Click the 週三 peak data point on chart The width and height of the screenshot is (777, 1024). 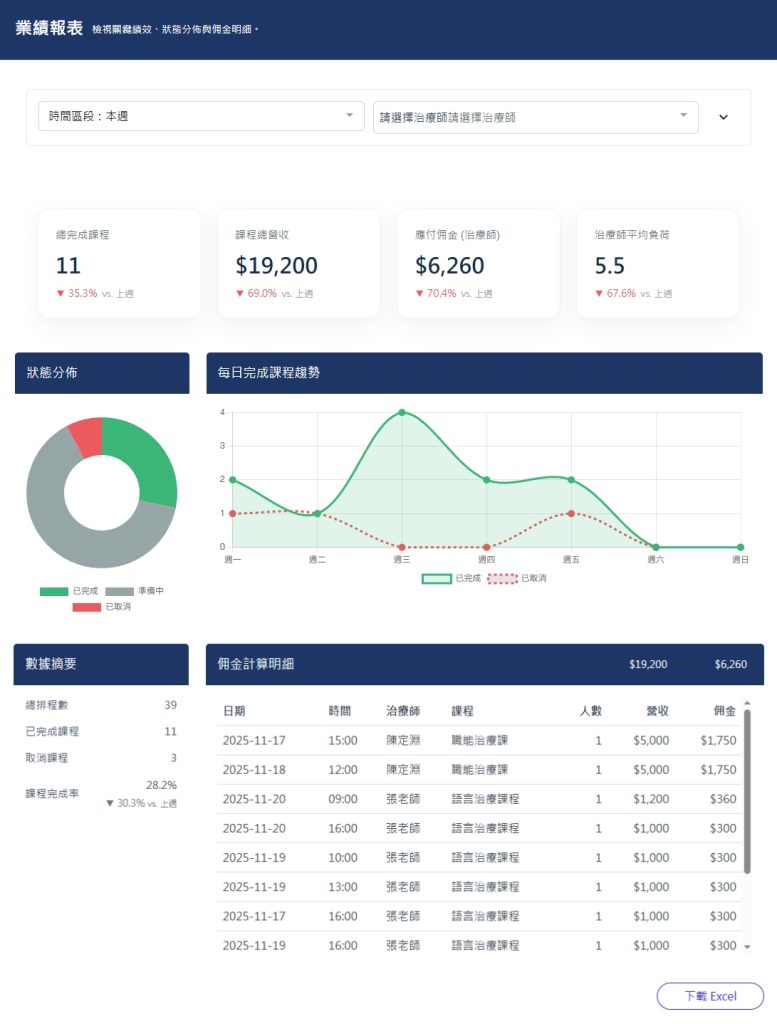click(x=402, y=412)
